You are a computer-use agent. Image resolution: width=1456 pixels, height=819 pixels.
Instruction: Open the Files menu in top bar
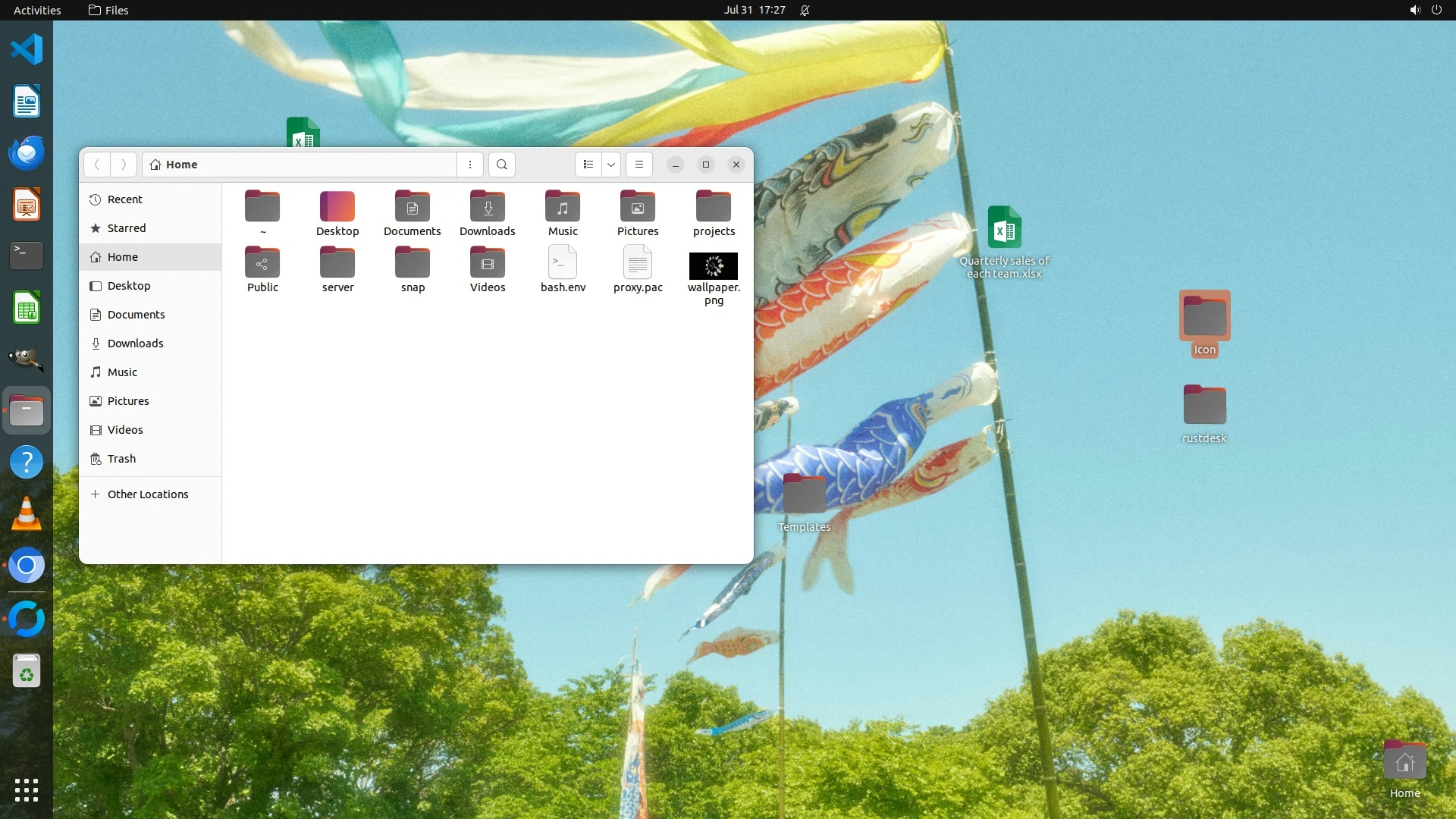108,10
